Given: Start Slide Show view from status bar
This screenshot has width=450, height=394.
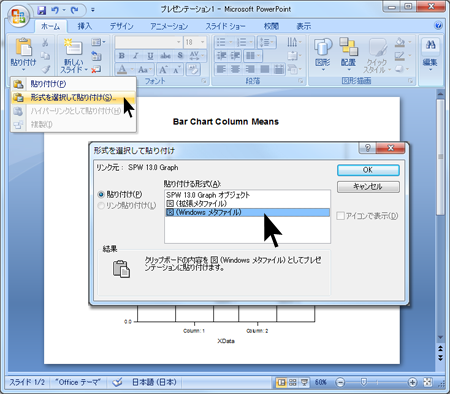Looking at the screenshot, I should [304, 382].
